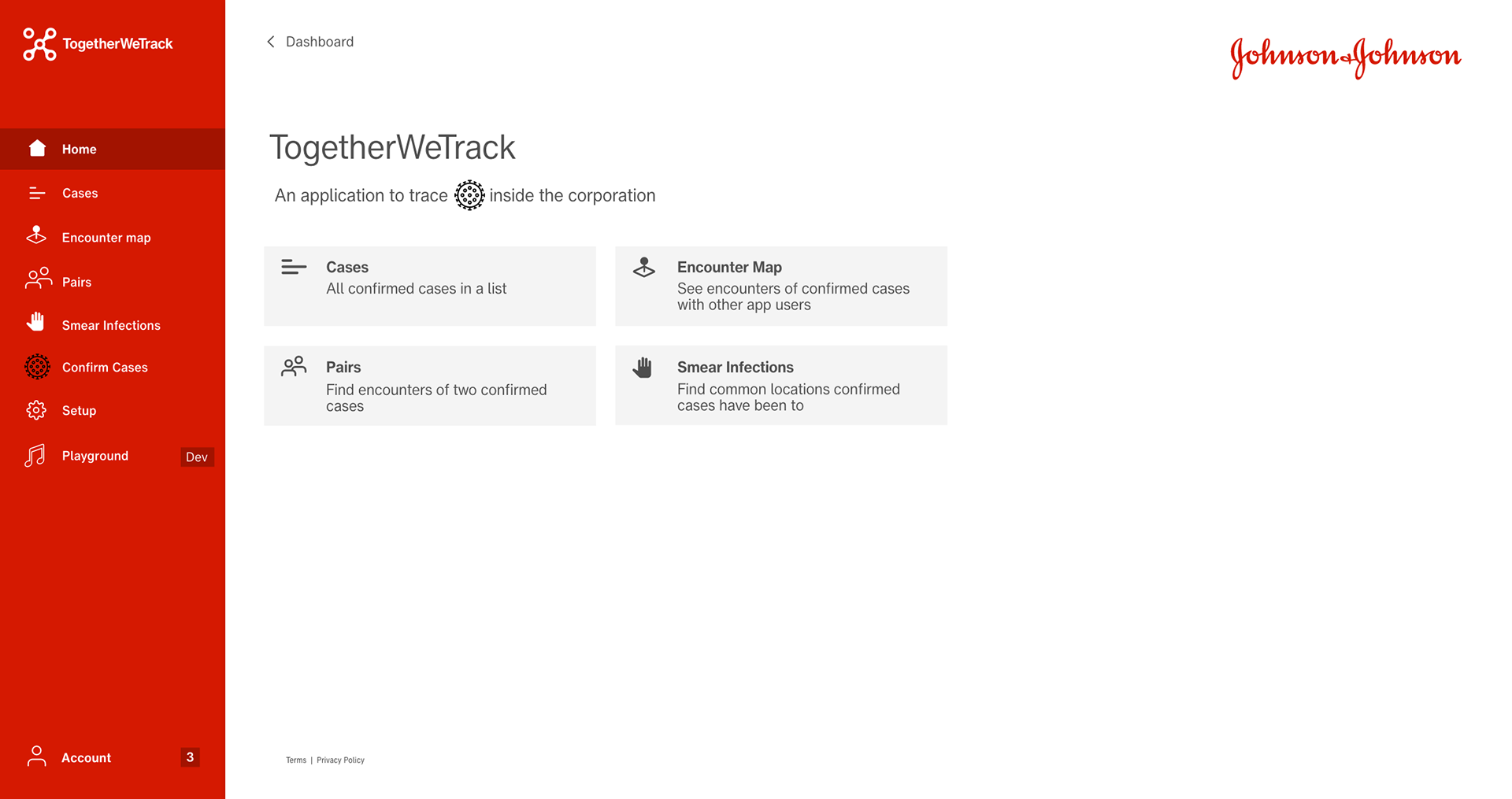Click the Playground music note icon
This screenshot has height=799, width=1512.
pyautogui.click(x=35, y=456)
